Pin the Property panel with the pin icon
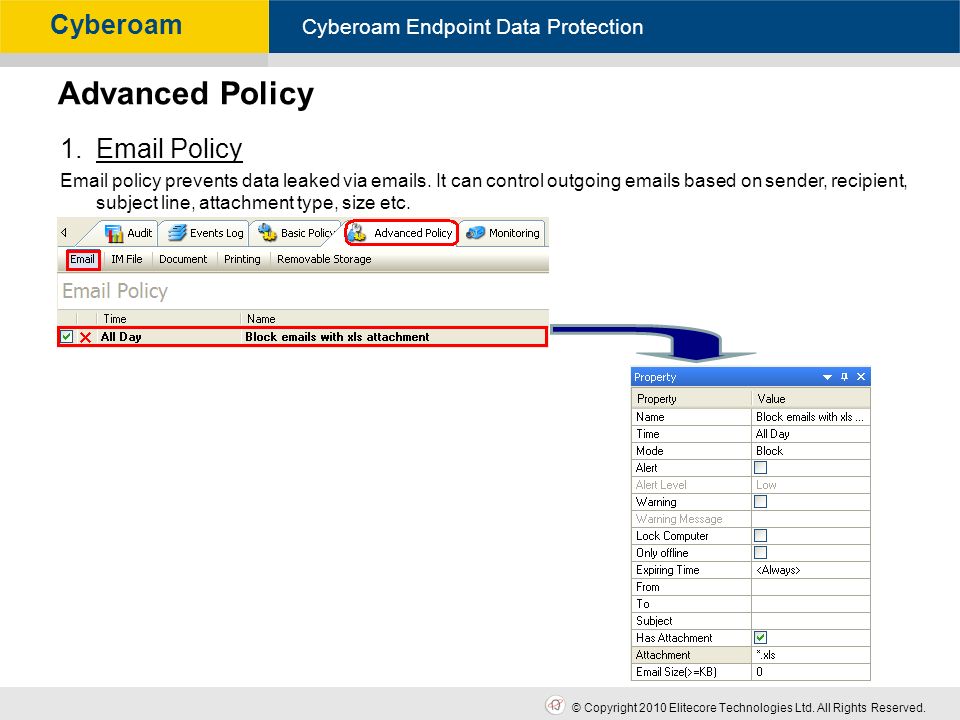Image resolution: width=960 pixels, height=720 pixels. tap(844, 377)
